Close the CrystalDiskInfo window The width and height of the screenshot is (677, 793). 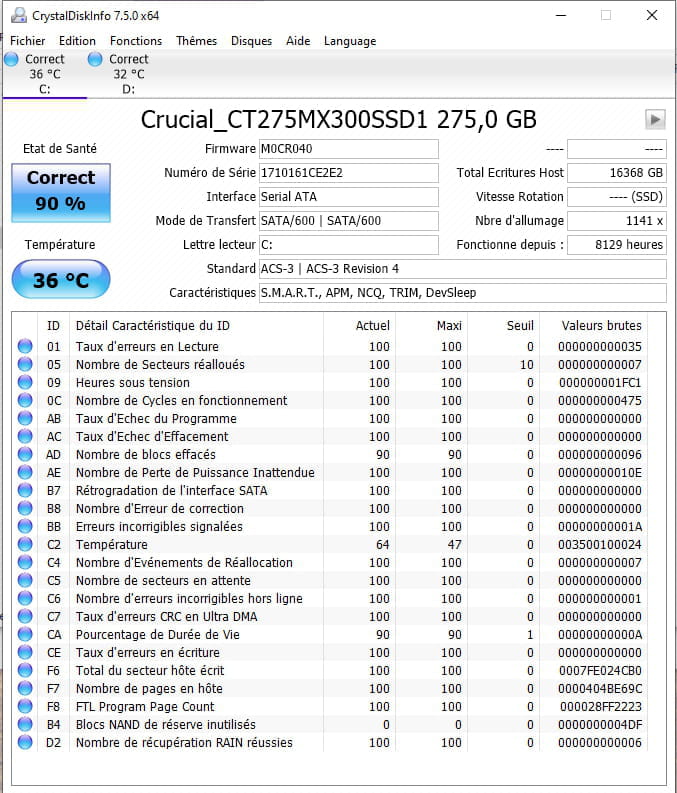(652, 16)
